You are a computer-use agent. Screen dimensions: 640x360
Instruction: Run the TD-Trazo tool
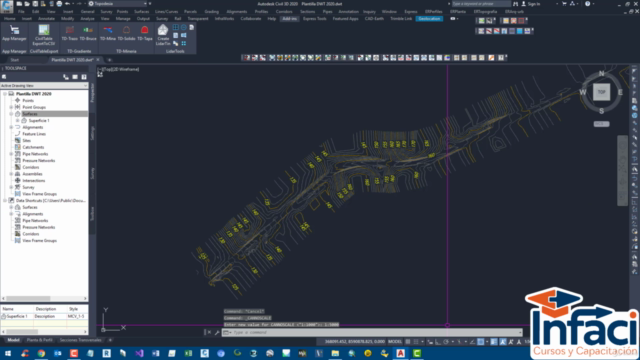(70, 33)
